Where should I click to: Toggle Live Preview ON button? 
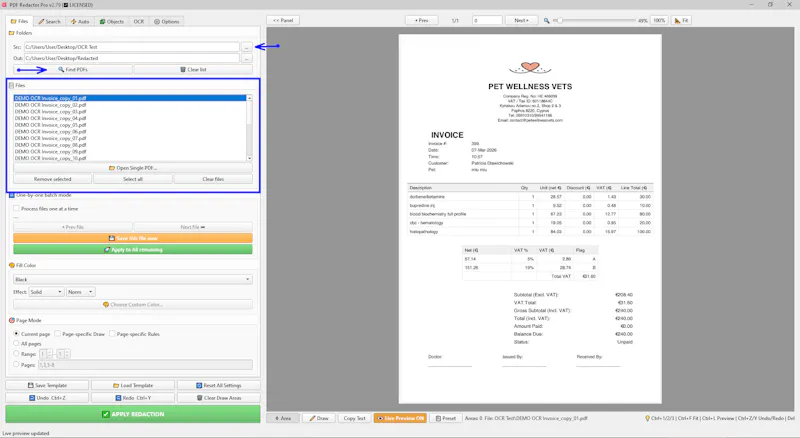click(400, 418)
